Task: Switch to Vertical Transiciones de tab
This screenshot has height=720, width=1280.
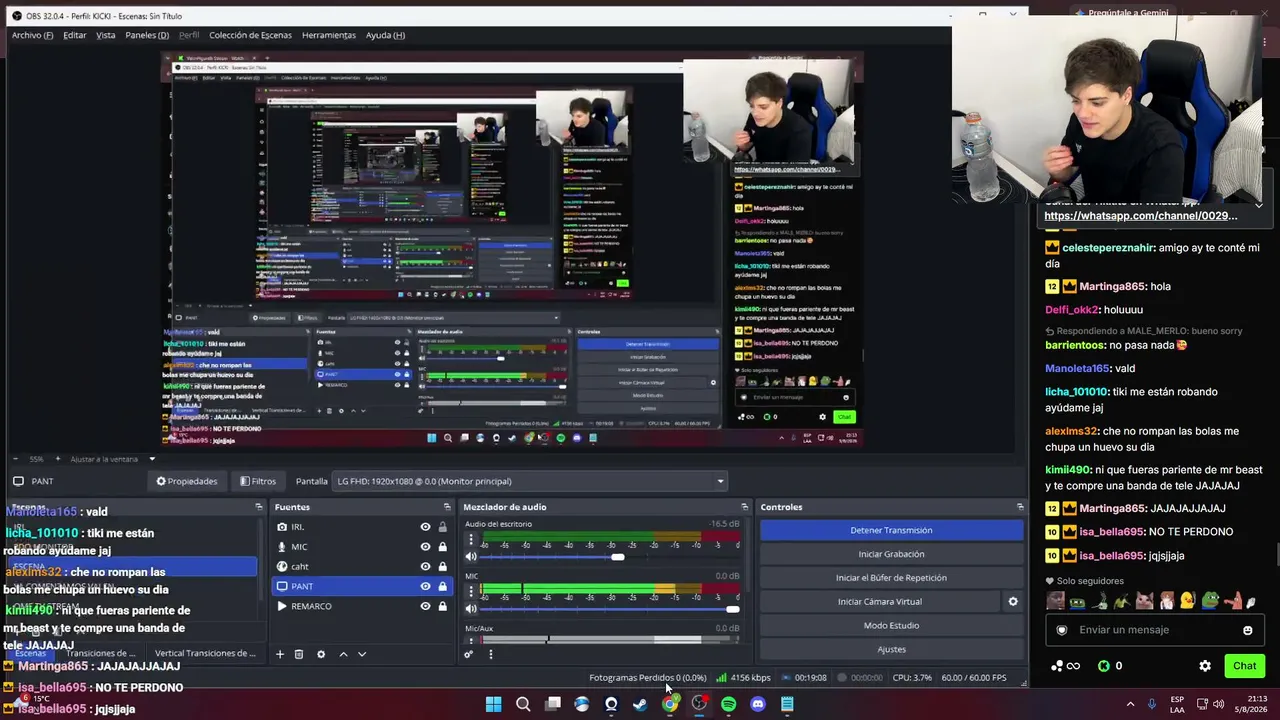Action: pyautogui.click(x=205, y=653)
